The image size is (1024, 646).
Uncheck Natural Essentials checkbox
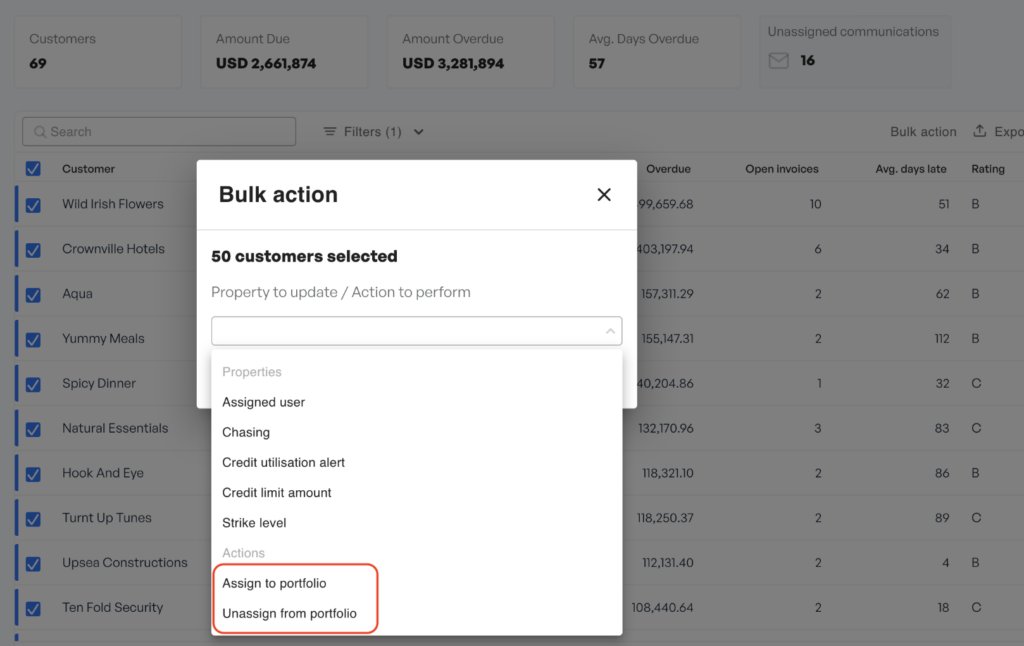tap(33, 429)
